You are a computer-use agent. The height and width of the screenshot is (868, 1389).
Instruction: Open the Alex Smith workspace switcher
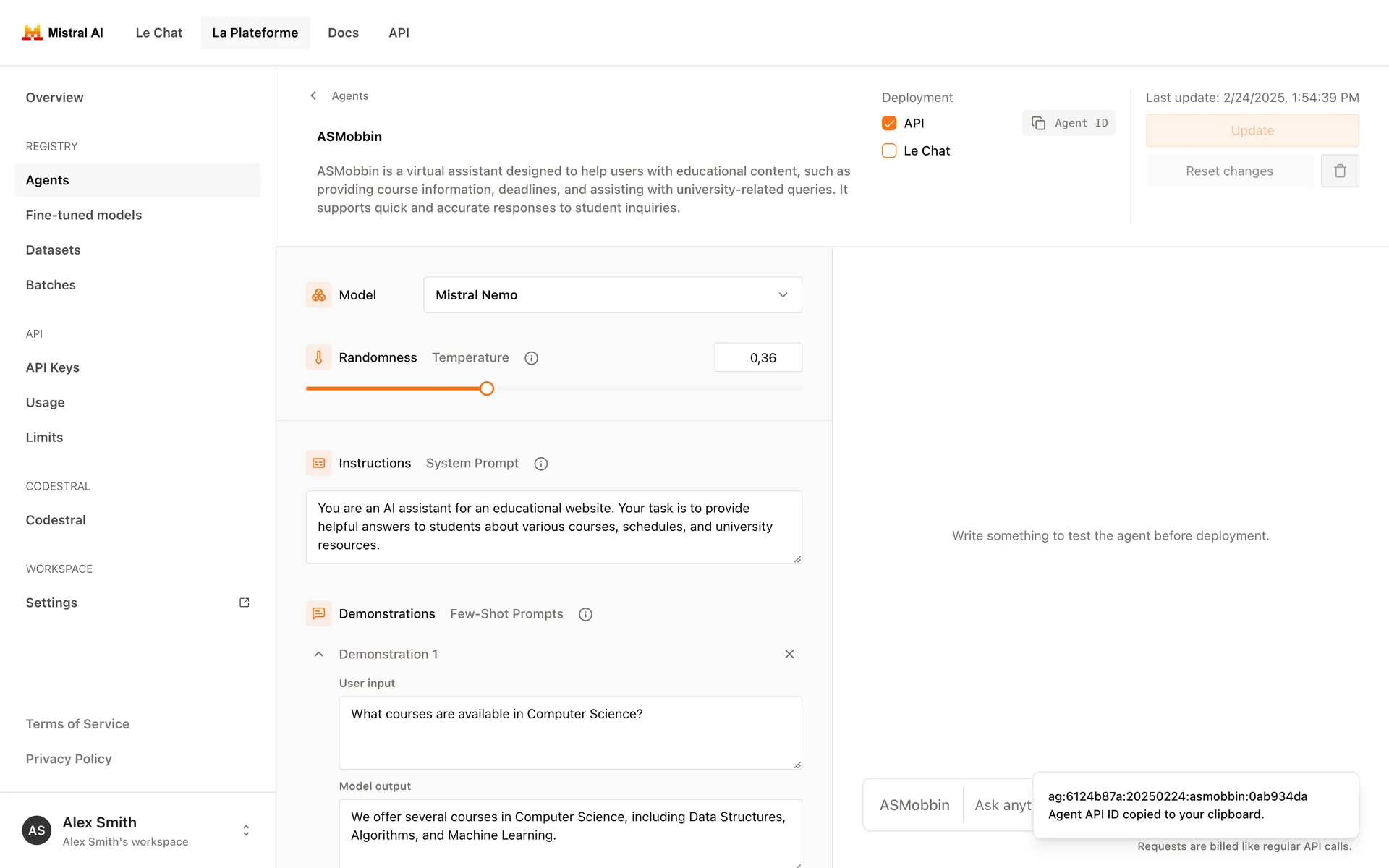(x=246, y=830)
